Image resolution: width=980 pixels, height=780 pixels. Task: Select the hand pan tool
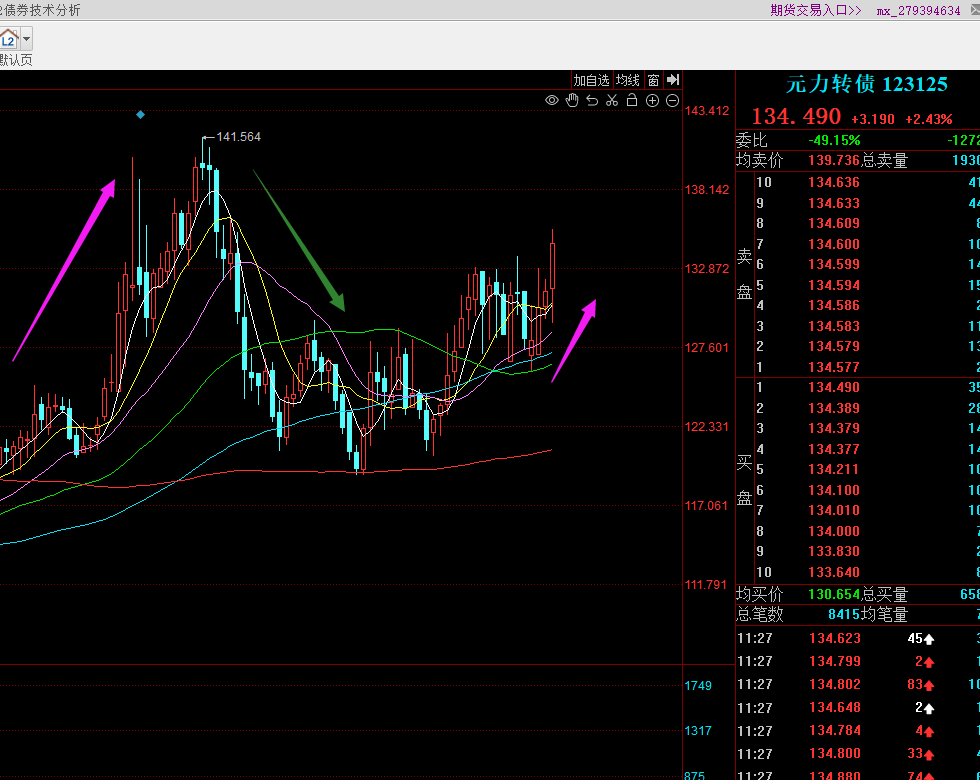coord(572,100)
